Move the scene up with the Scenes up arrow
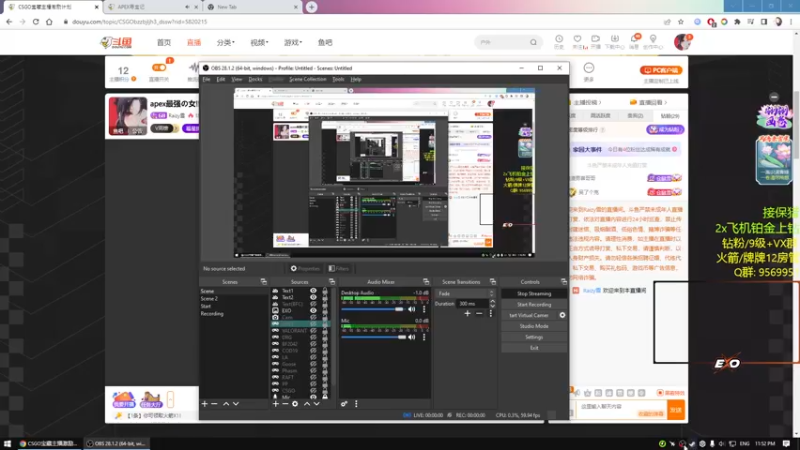Screen dimensions: 800x450 pos(226,404)
